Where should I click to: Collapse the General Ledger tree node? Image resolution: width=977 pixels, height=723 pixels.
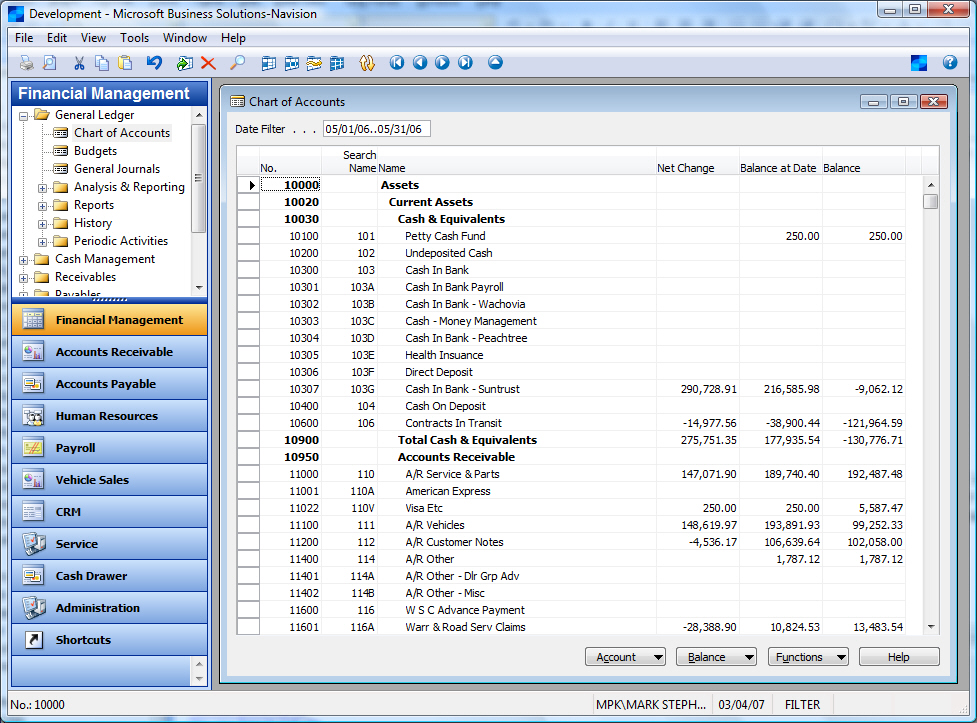[x=24, y=116]
